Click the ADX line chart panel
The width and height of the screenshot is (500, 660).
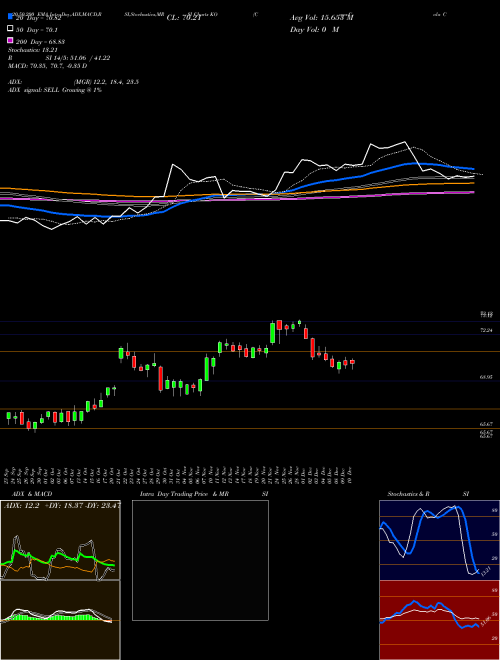pyautogui.click(x=60, y=540)
